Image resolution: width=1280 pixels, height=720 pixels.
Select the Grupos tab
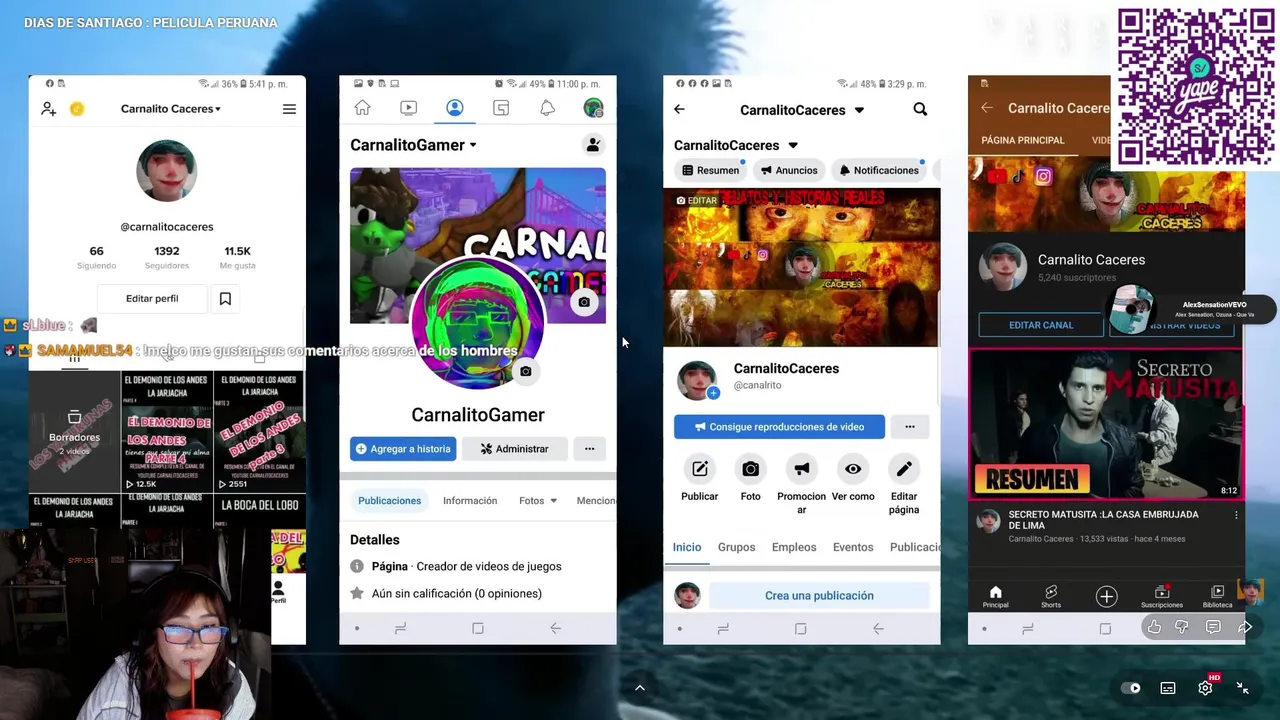click(x=736, y=547)
